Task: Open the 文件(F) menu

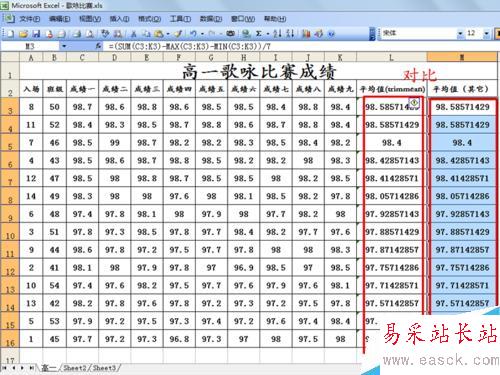Action: (x=30, y=19)
